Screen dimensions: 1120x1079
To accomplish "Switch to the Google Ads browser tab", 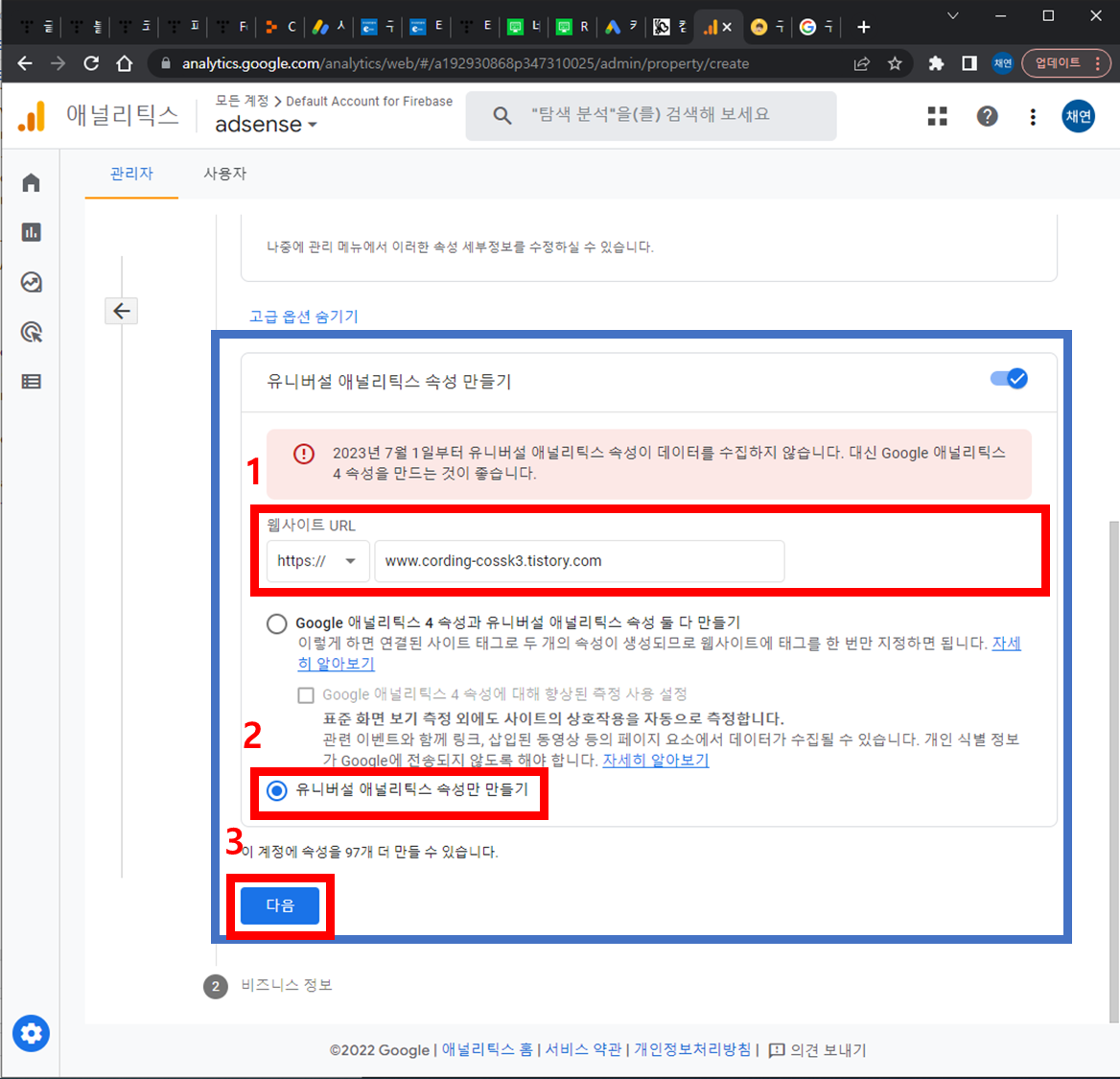I will pyautogui.click(x=622, y=27).
